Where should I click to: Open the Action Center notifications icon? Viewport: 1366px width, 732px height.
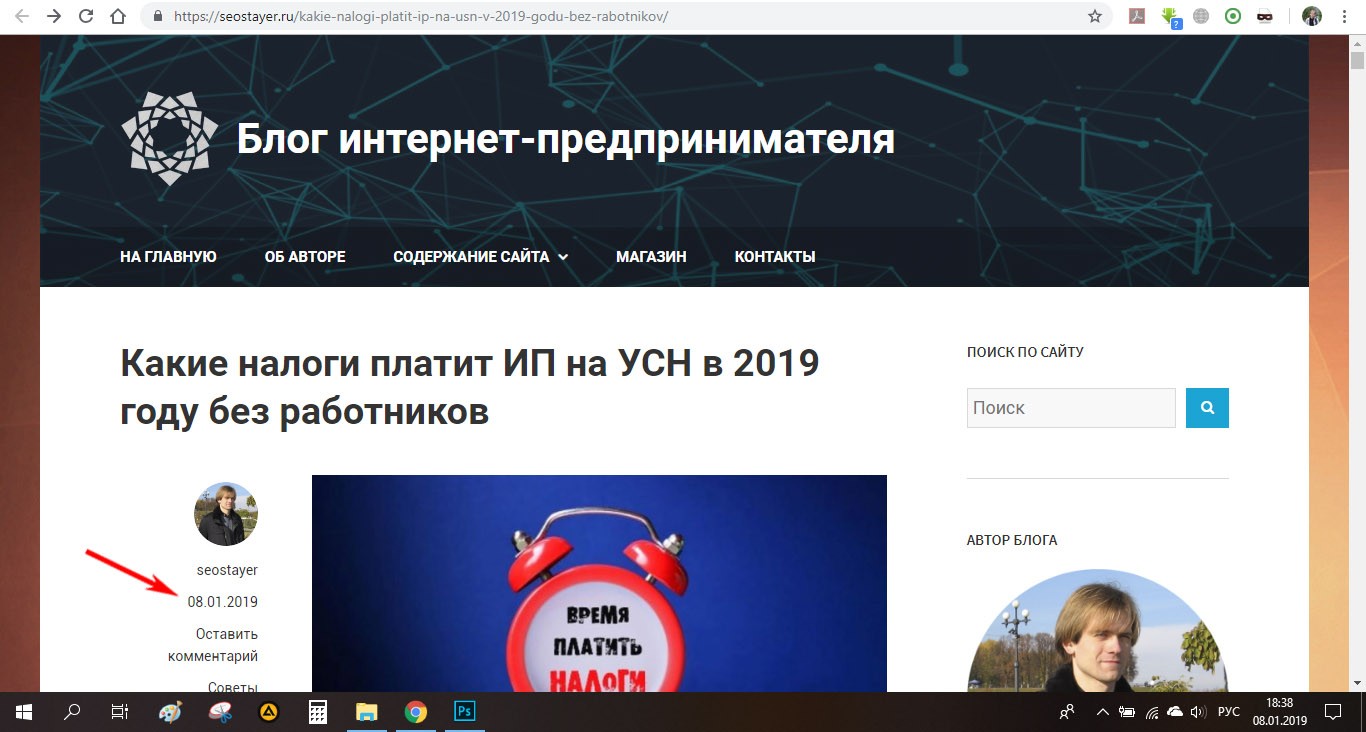tap(1333, 712)
